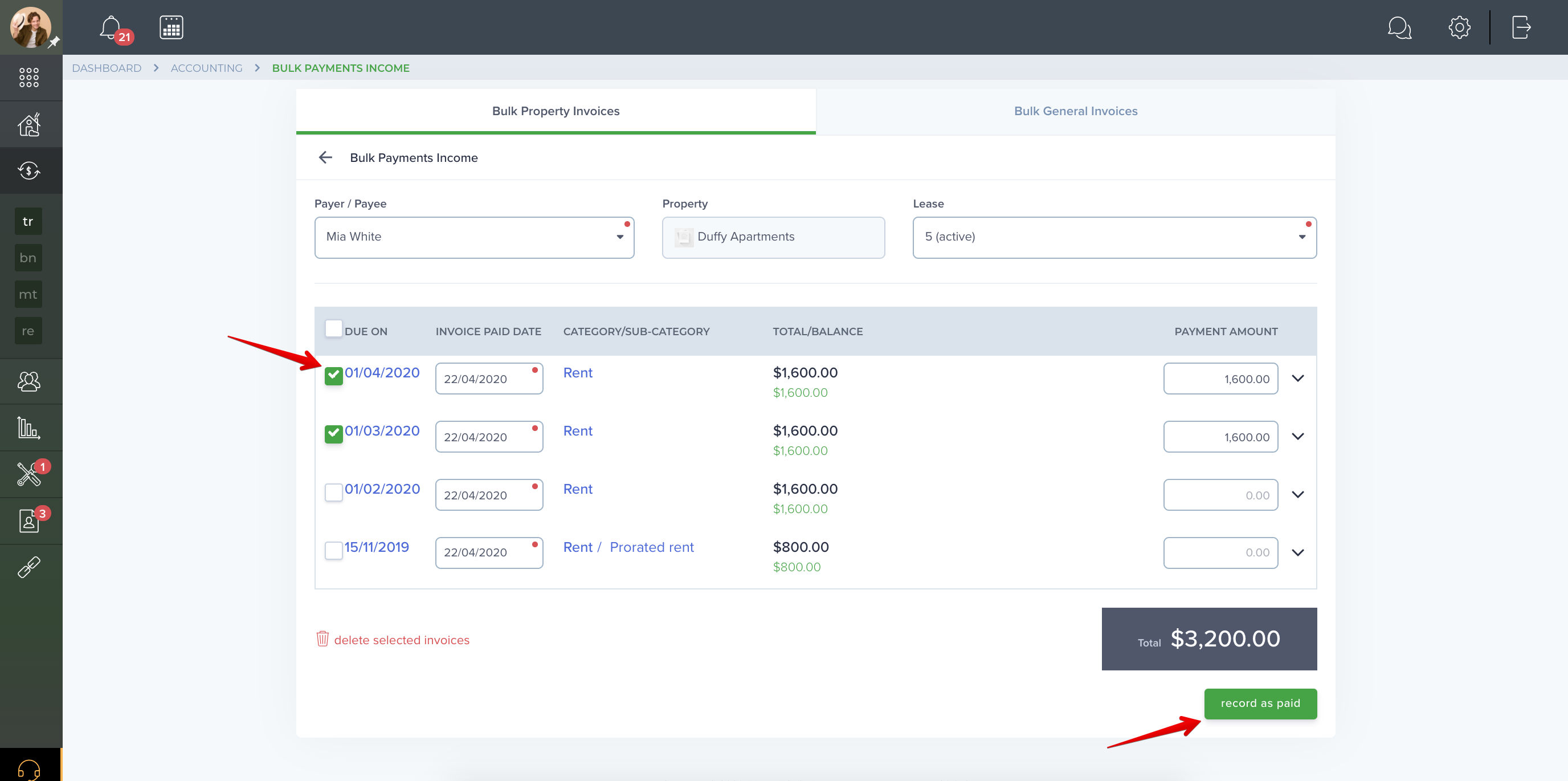Screen dimensions: 1568x781
Task: Open the 01/03/2020 due date link
Action: click(382, 431)
